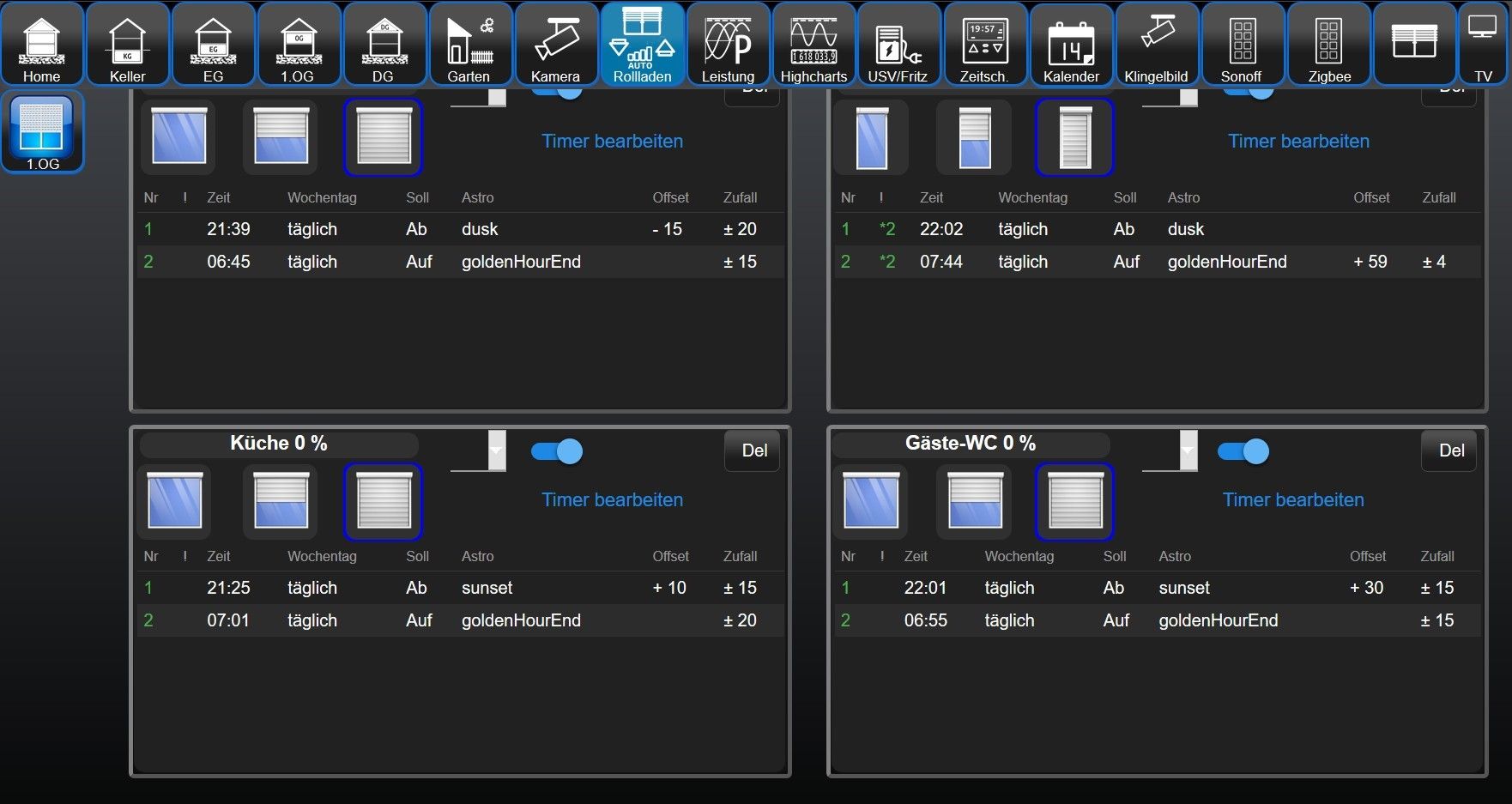Click half-shutter icon above the 21:39 timer table
Viewport: 1512px width, 804px height.
point(281,137)
